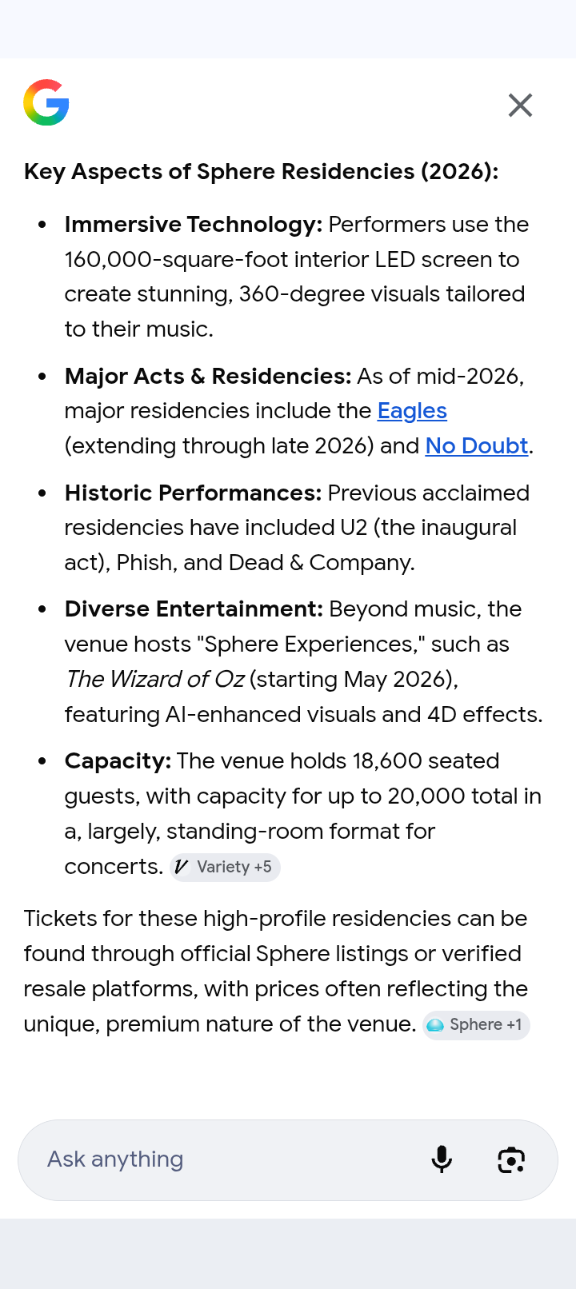
Task: Click the Diverse Entertainment bold label
Action: (x=194, y=609)
